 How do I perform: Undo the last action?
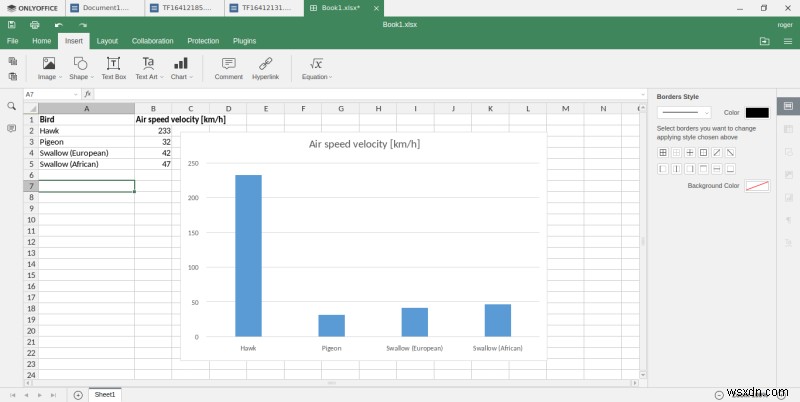[58, 24]
